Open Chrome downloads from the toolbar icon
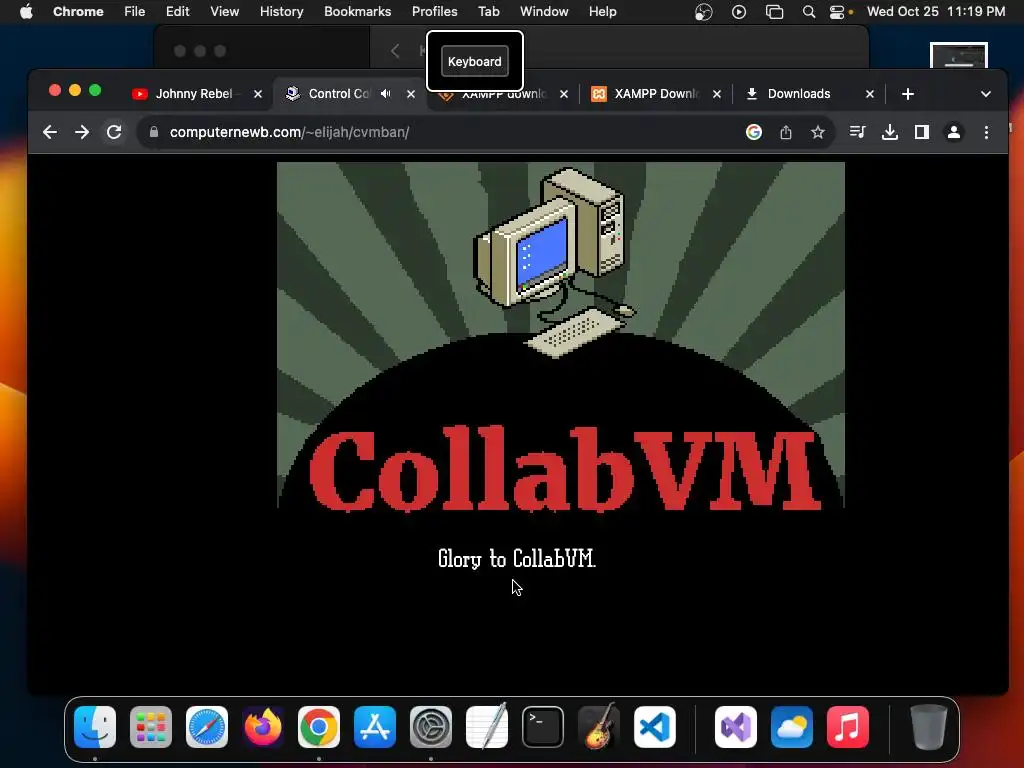The height and width of the screenshot is (768, 1024). (889, 133)
